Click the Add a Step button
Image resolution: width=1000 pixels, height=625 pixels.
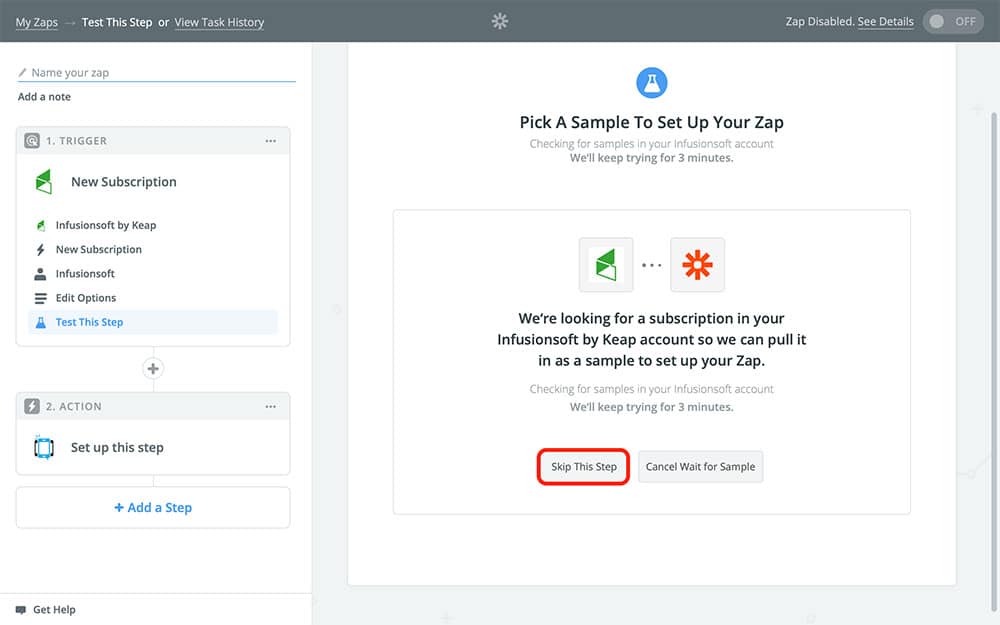coord(153,508)
